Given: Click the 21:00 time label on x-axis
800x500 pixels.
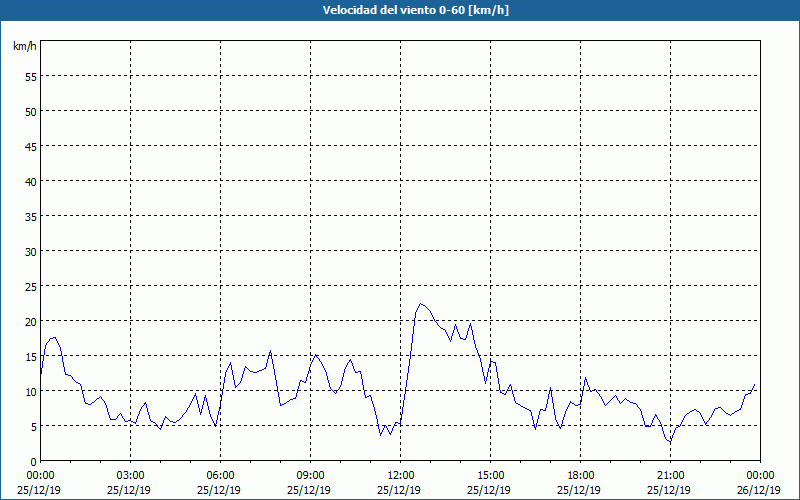Looking at the screenshot, I should pos(670,476).
